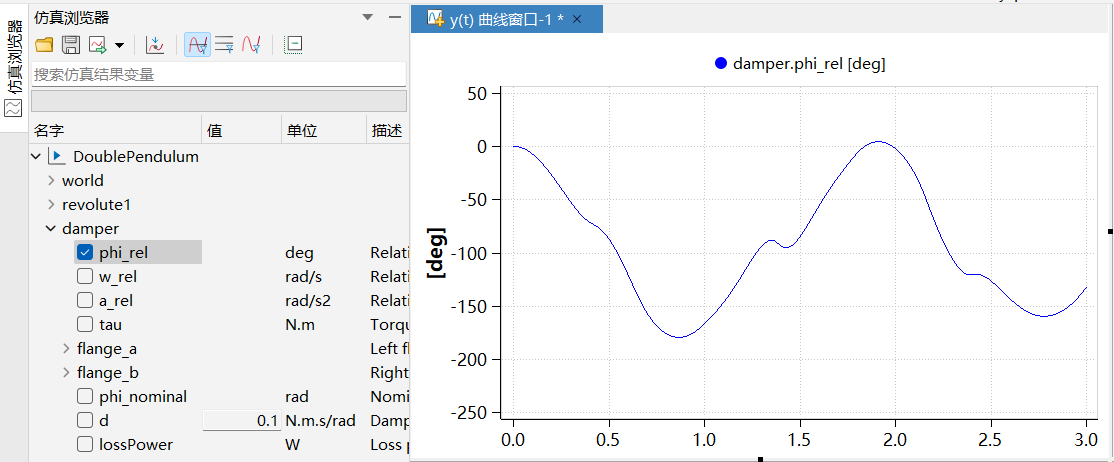Click the collapse all tree icon
1114x462 pixels.
coord(293,45)
